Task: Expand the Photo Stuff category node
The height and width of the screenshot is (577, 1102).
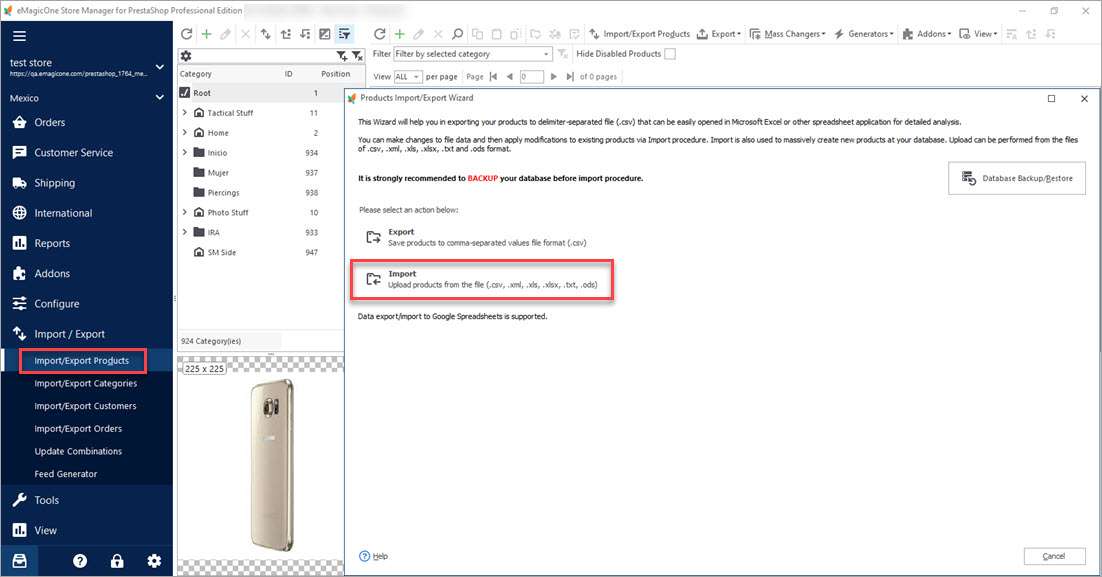Action: point(185,212)
